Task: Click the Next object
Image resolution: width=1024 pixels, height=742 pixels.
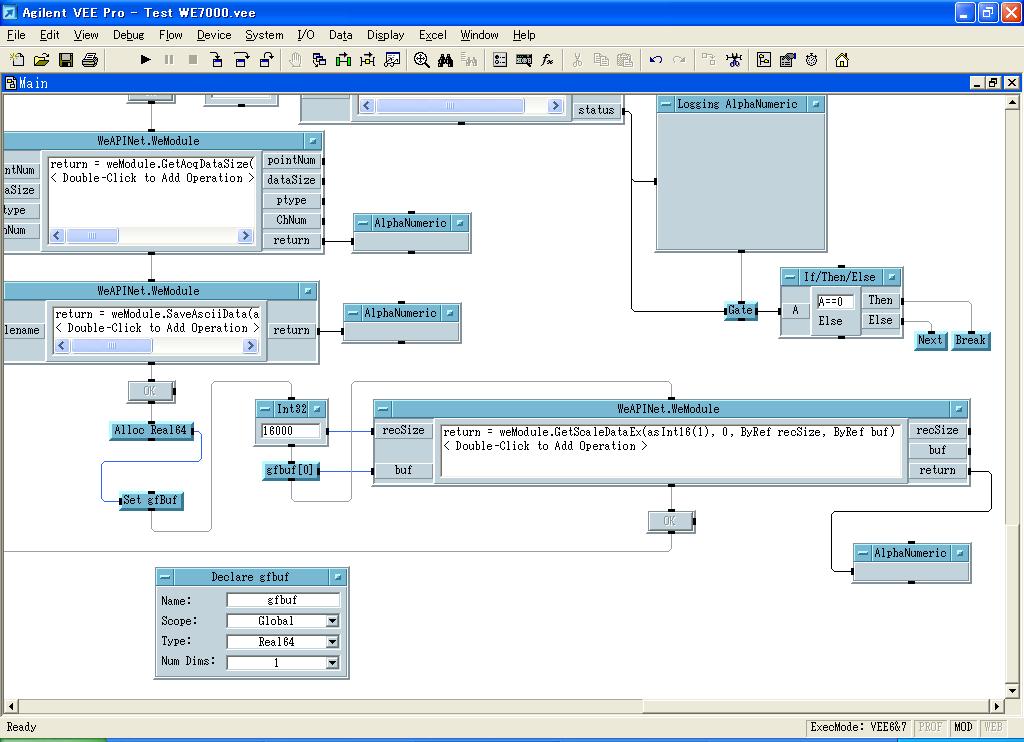Action: click(930, 340)
